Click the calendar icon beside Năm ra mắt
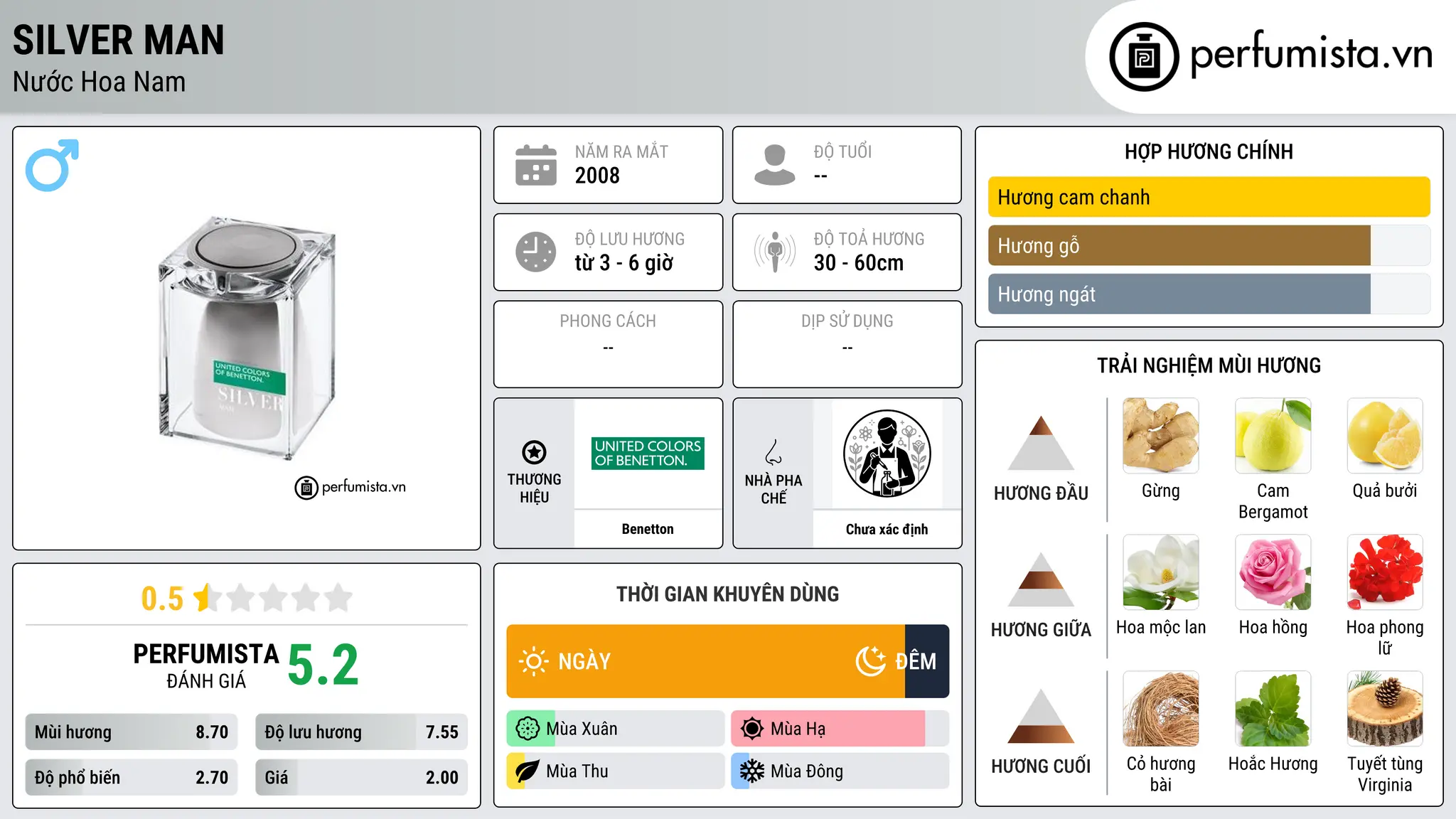This screenshot has height=819, width=1456. (x=536, y=165)
